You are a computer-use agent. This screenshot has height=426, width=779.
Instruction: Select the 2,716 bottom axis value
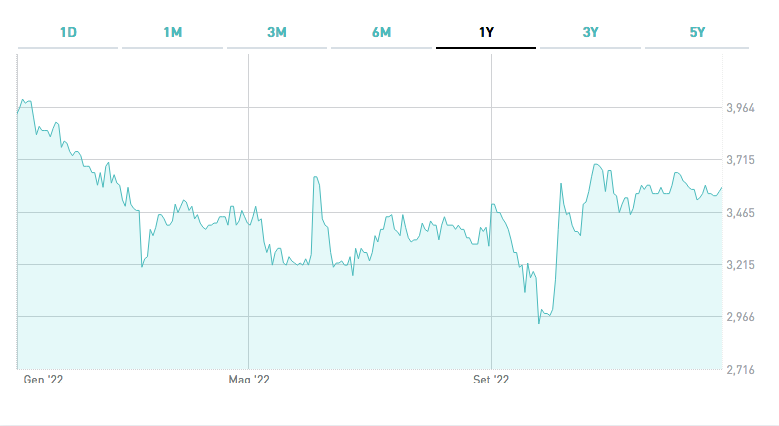point(742,370)
